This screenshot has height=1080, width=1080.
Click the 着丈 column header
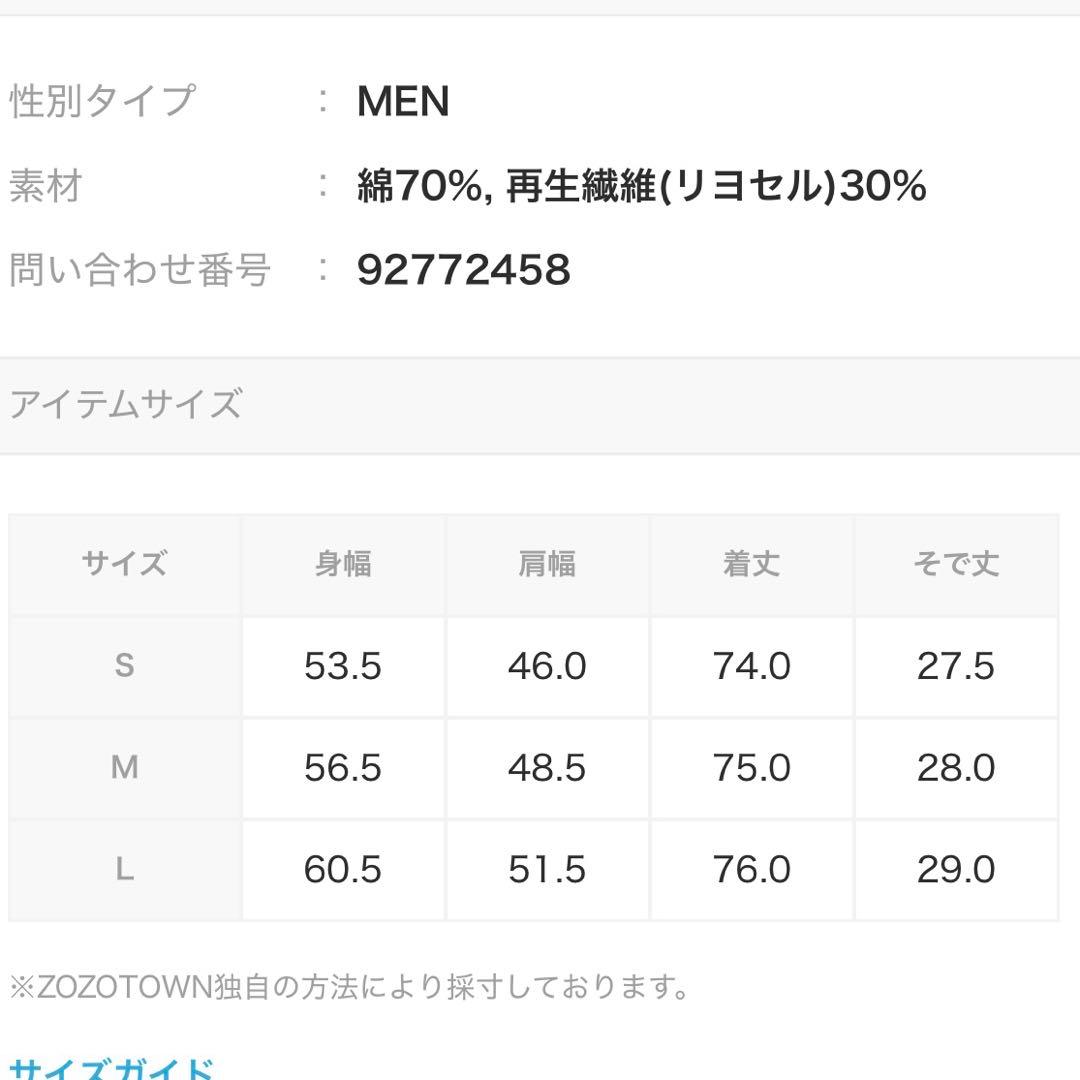click(x=751, y=564)
